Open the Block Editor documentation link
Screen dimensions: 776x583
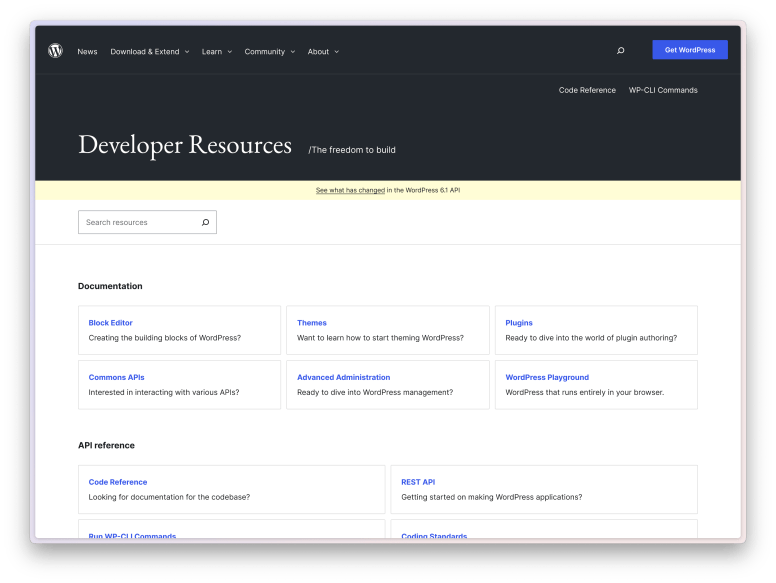click(x=110, y=323)
